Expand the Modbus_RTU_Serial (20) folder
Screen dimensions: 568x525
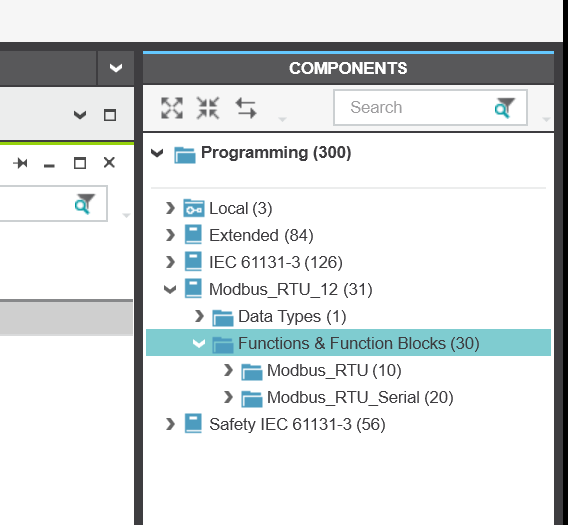tap(228, 397)
